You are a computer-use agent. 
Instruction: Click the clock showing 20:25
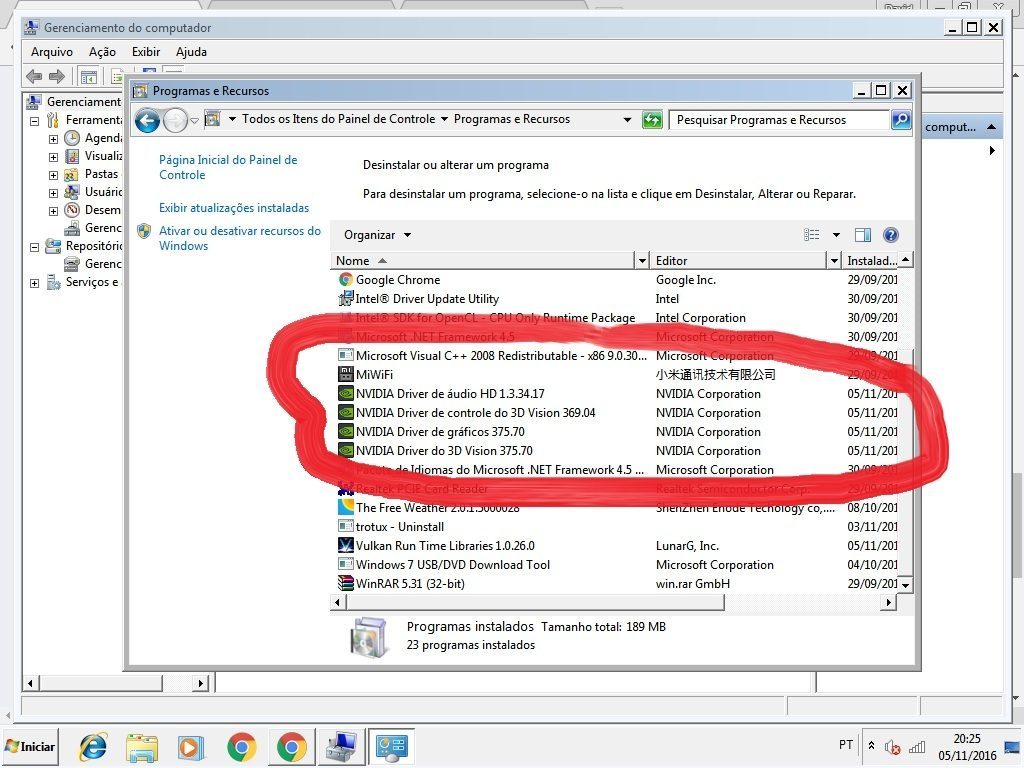click(967, 739)
